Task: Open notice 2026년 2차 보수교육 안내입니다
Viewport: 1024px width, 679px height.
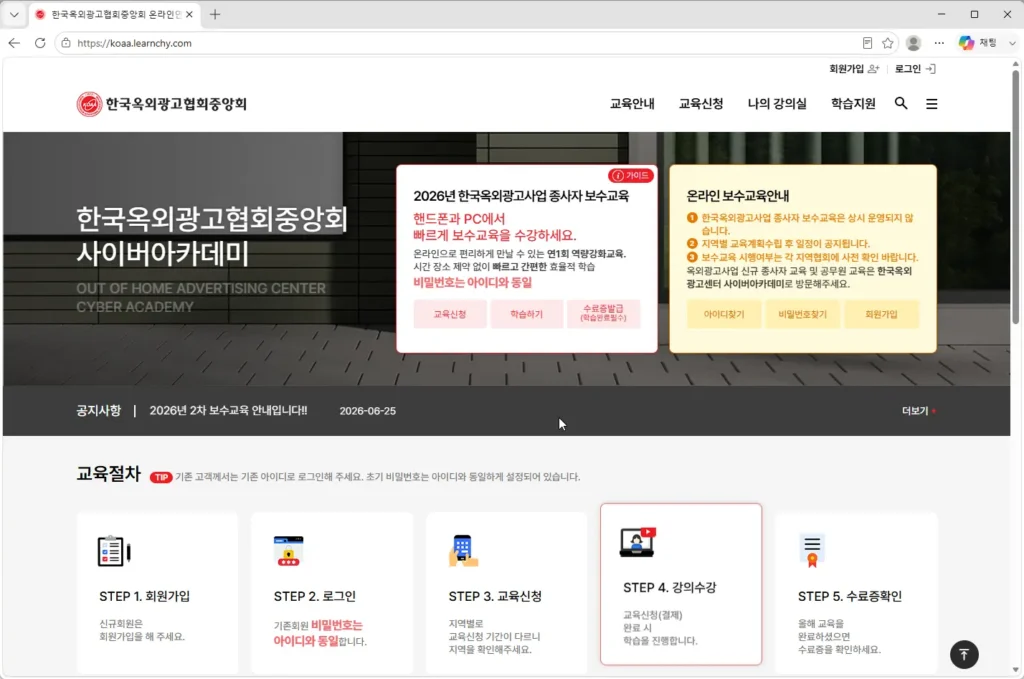Action: click(x=229, y=411)
